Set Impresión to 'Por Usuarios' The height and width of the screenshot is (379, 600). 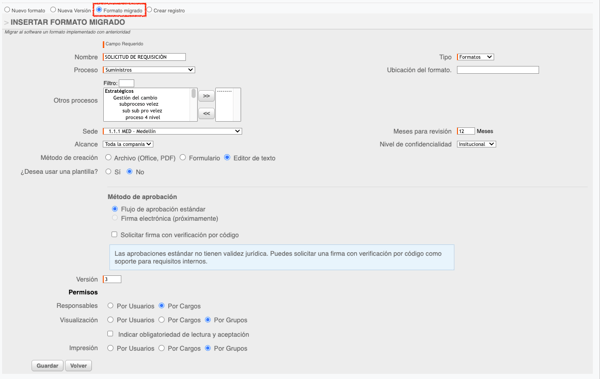(x=111, y=348)
